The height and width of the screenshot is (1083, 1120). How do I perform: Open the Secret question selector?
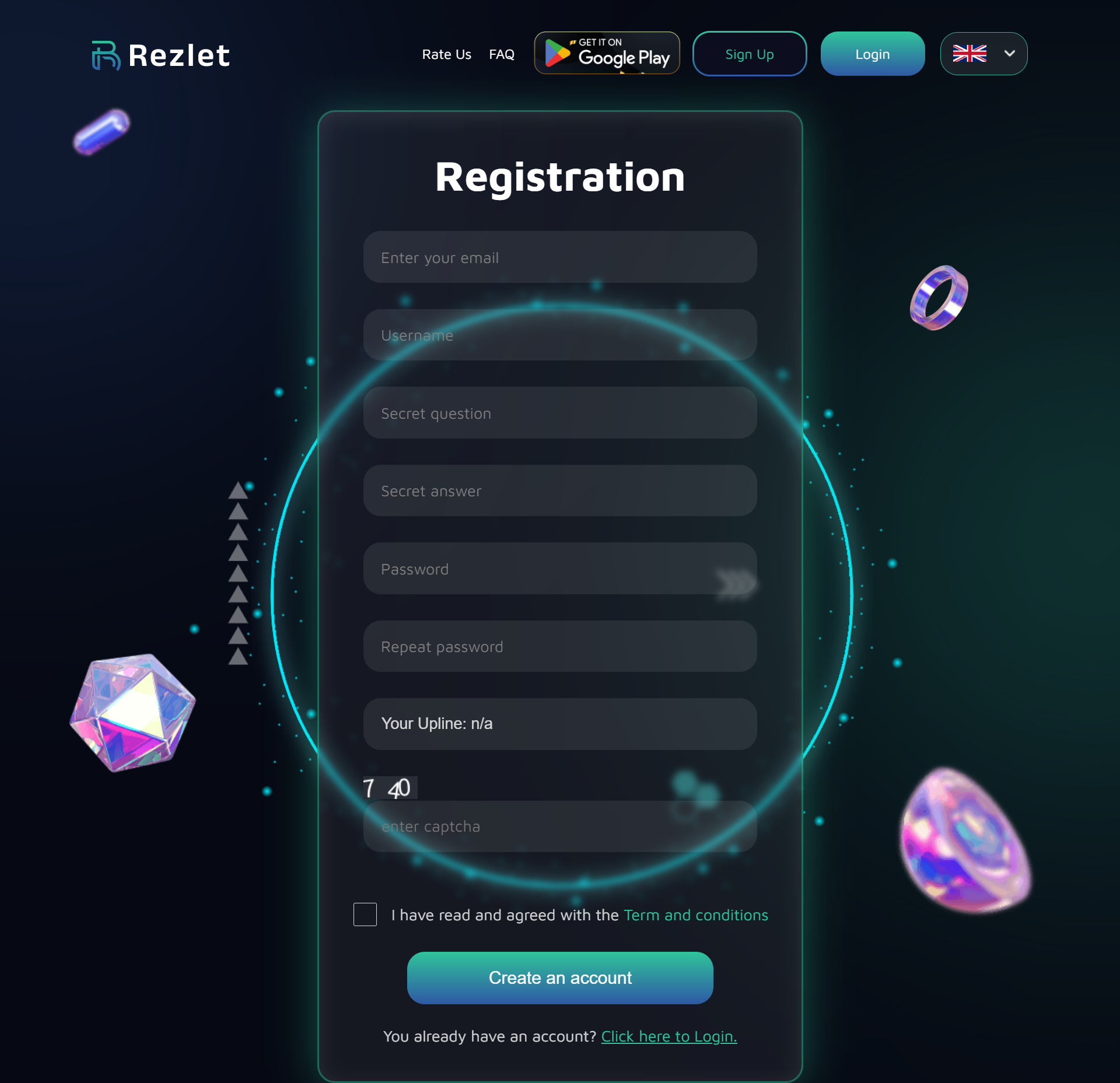(x=560, y=413)
